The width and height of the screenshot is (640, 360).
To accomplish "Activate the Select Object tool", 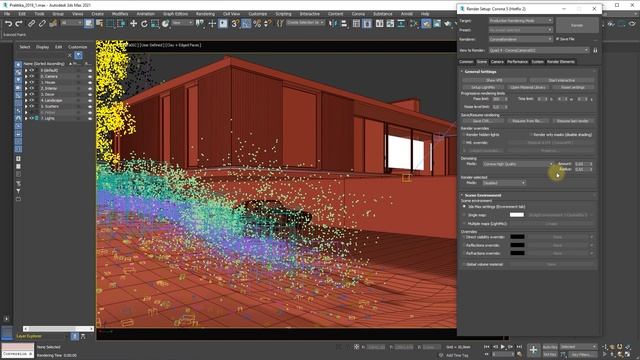I will [89, 24].
